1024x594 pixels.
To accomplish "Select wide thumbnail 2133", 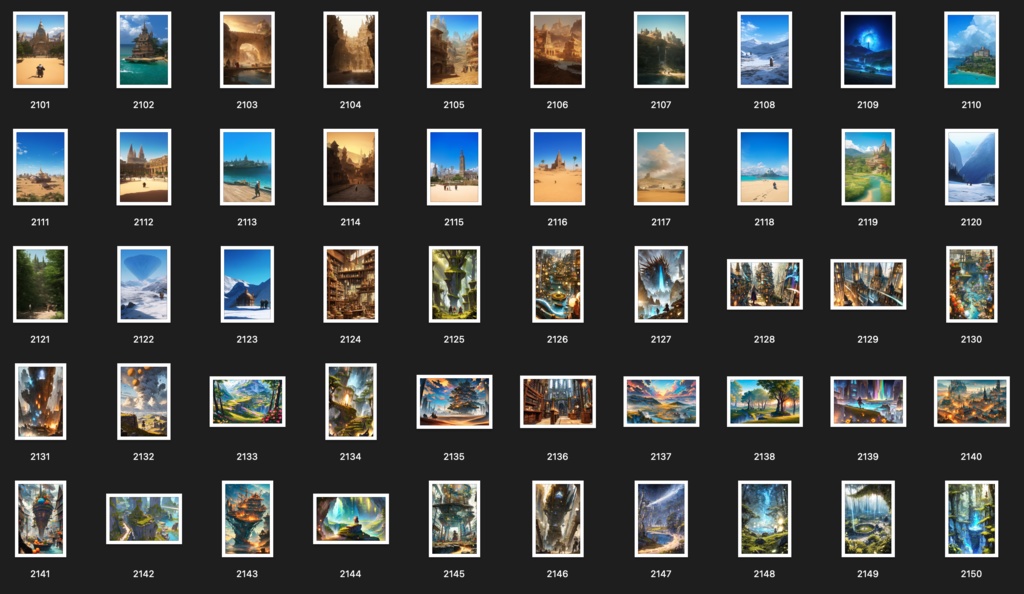I will click(x=247, y=401).
